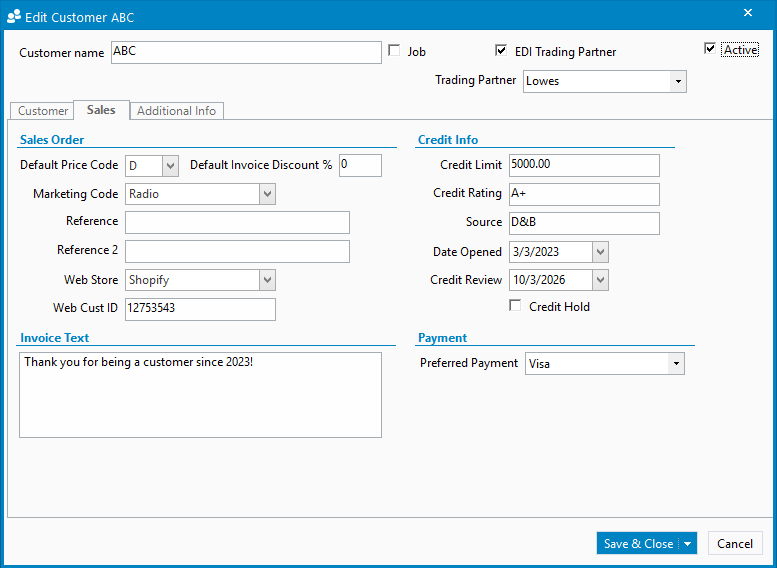777x568 pixels.
Task: Click the Save & Close button
Action: coord(638,543)
